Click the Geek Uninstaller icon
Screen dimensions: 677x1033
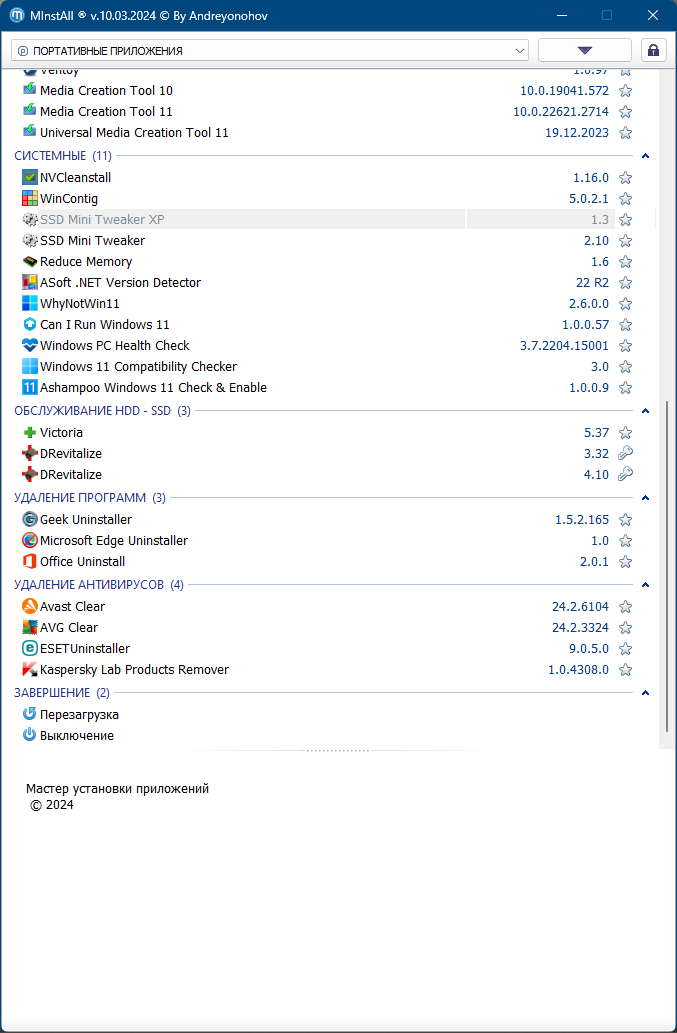pos(30,520)
